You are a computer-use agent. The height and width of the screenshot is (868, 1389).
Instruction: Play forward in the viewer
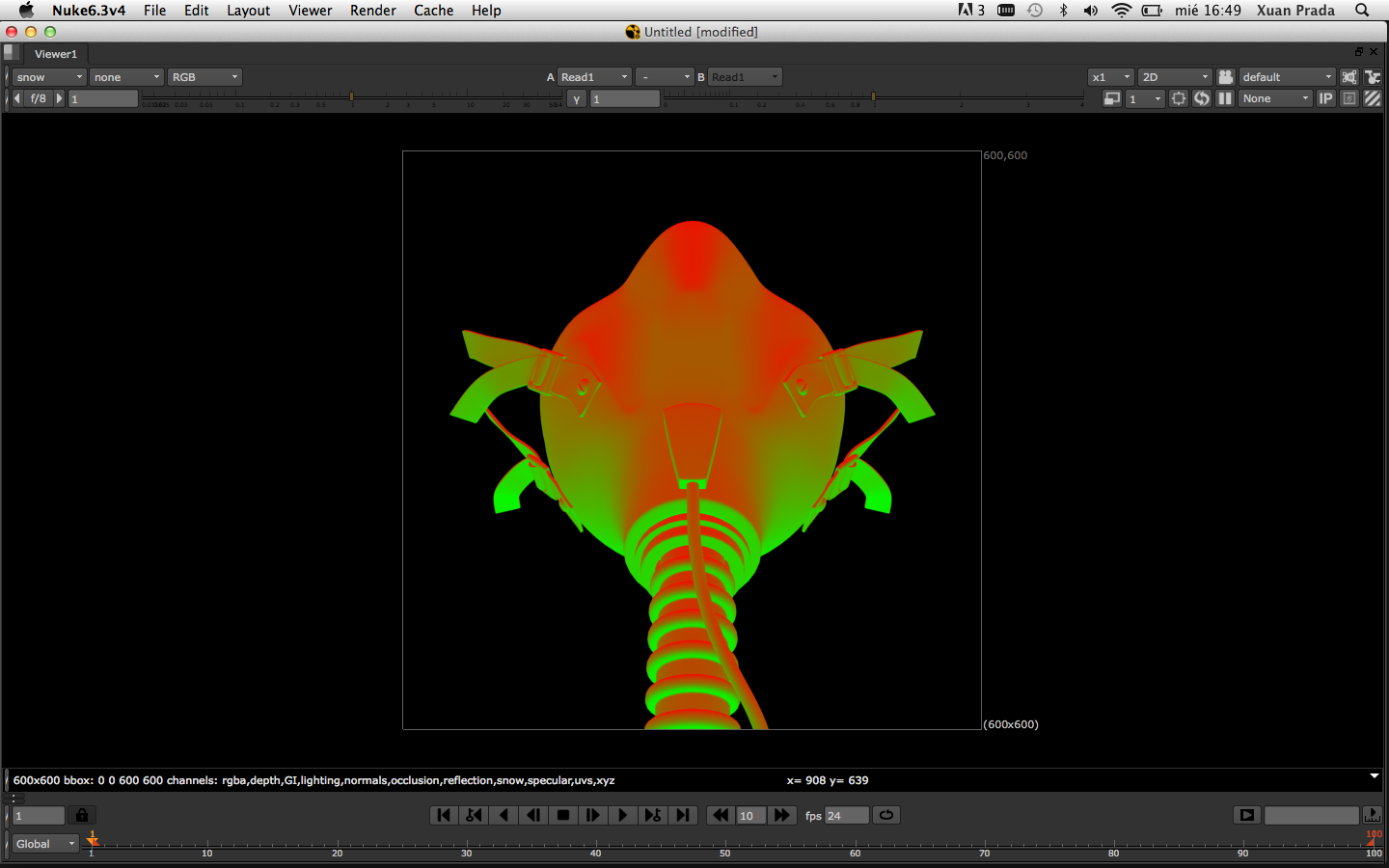[x=623, y=815]
